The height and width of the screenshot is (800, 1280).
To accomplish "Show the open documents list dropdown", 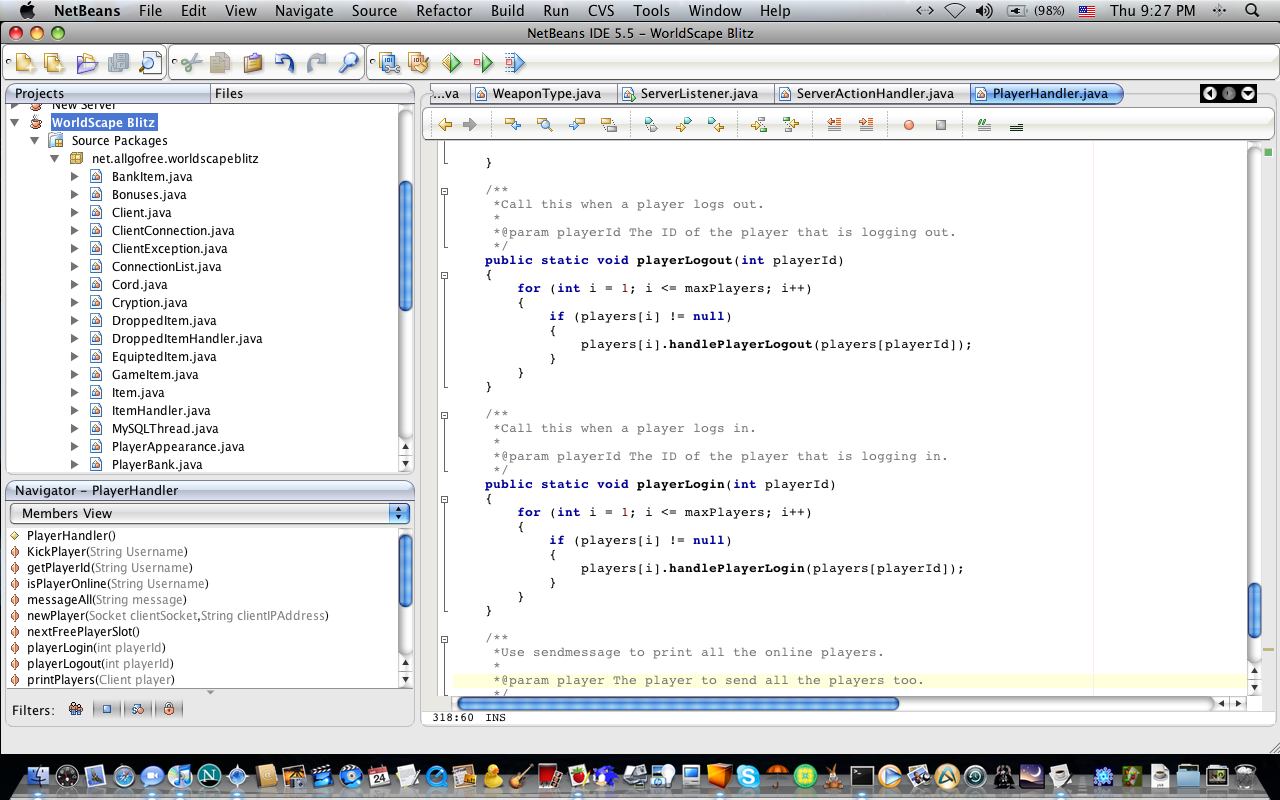I will 1248,93.
